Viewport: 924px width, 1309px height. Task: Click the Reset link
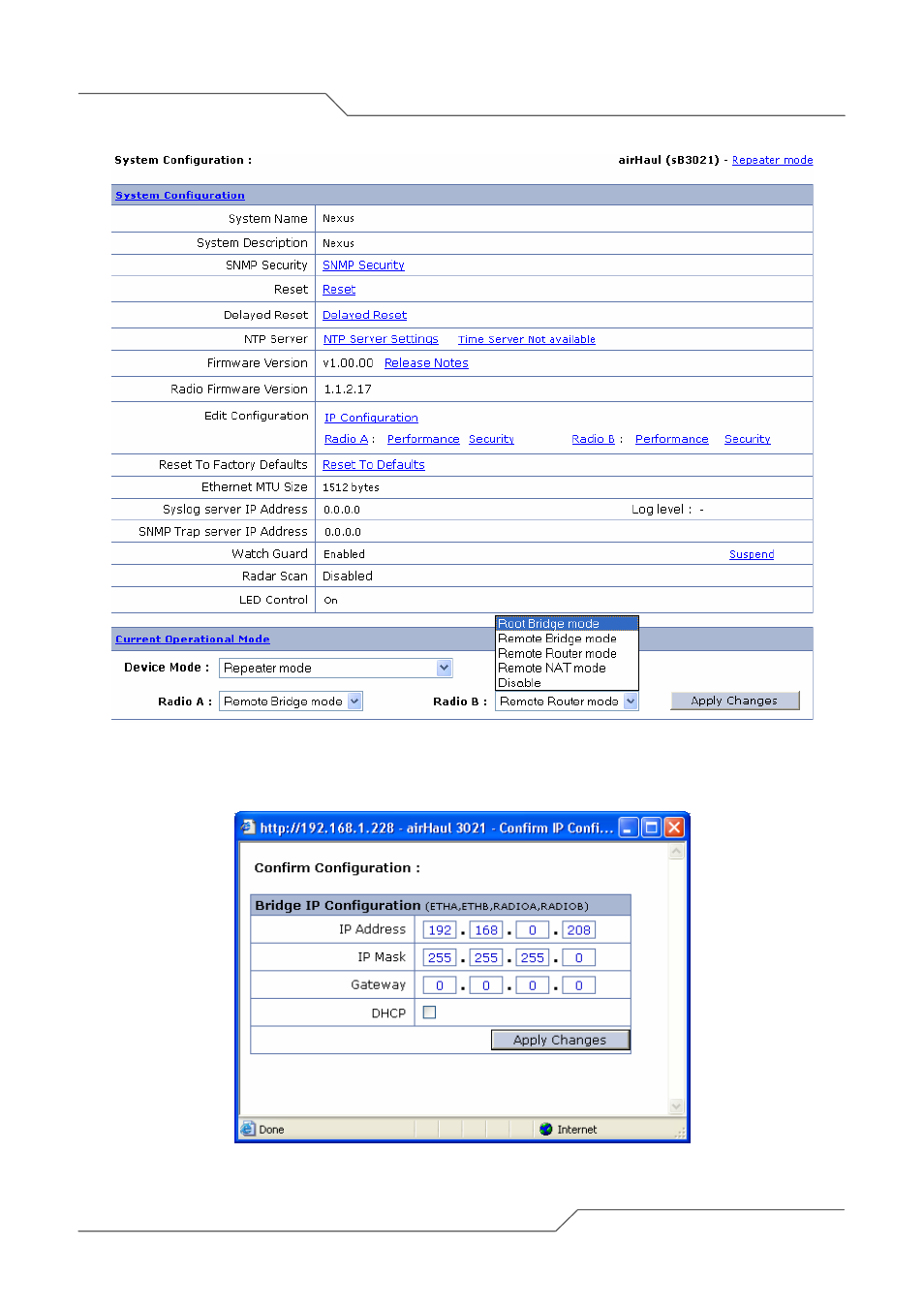[x=339, y=289]
